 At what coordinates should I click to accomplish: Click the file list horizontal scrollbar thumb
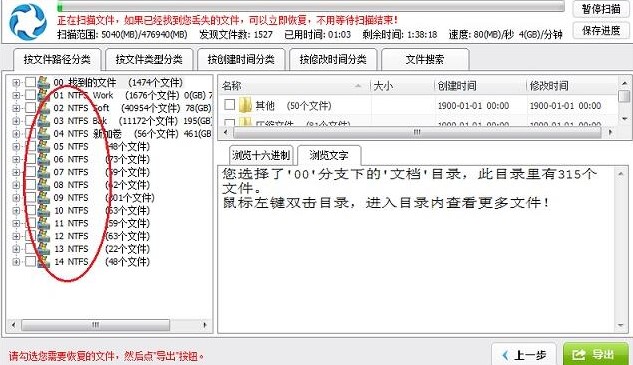pyautogui.click(x=417, y=132)
